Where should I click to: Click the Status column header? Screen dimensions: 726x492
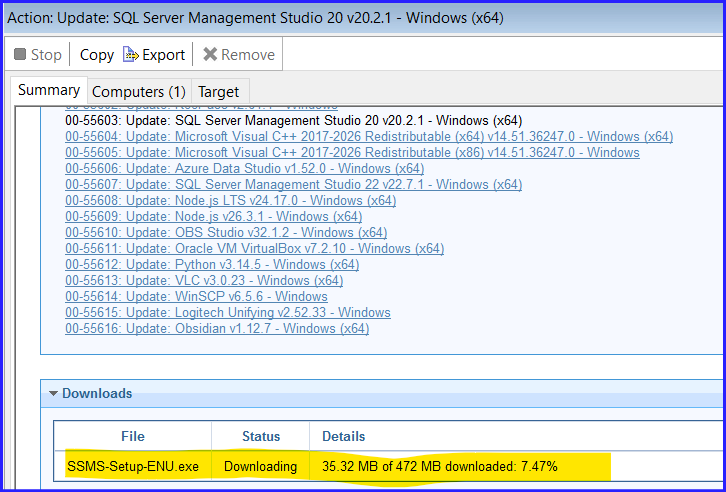pyautogui.click(x=261, y=436)
